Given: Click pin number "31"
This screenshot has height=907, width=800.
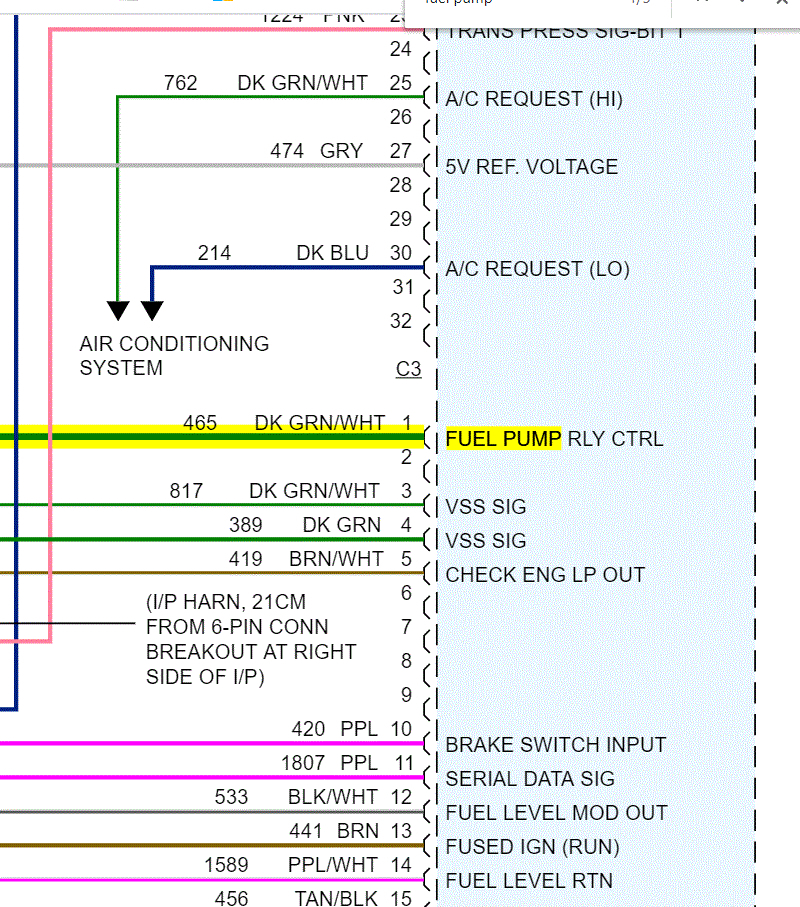Looking at the screenshot, I should 403,287.
